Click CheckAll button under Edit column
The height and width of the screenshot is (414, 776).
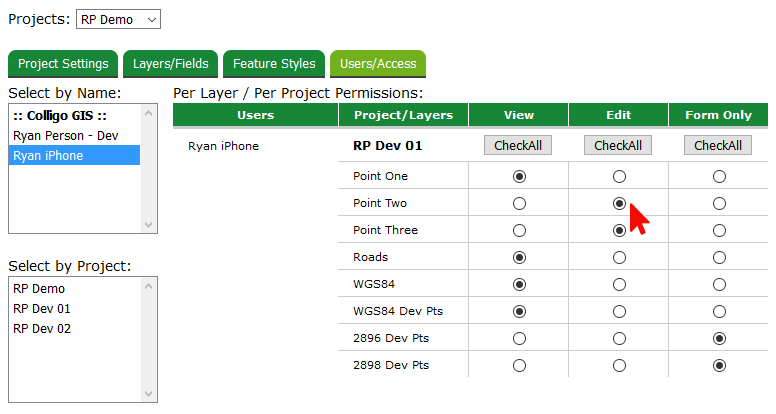point(618,145)
